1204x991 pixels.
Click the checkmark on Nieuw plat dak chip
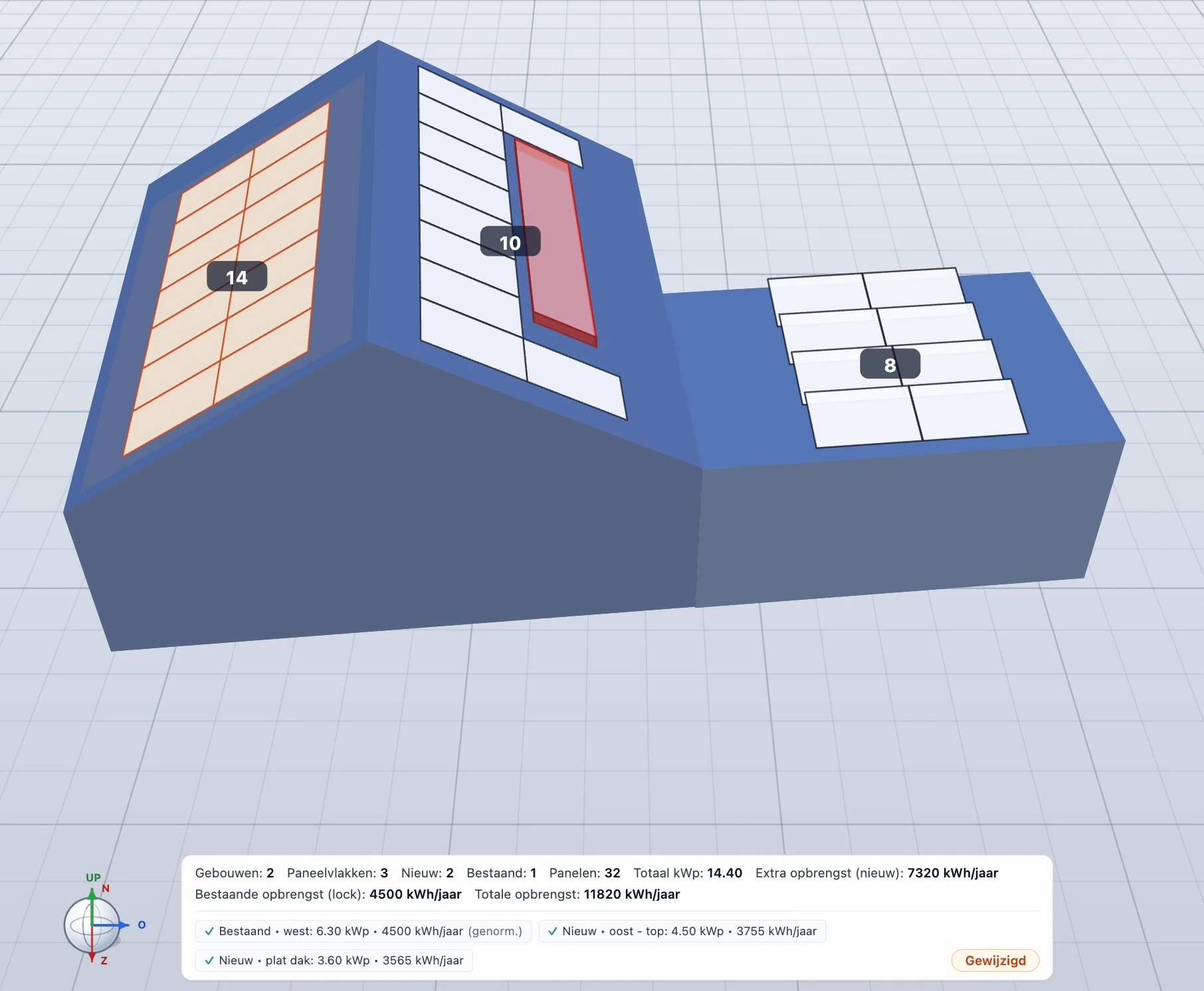[209, 960]
